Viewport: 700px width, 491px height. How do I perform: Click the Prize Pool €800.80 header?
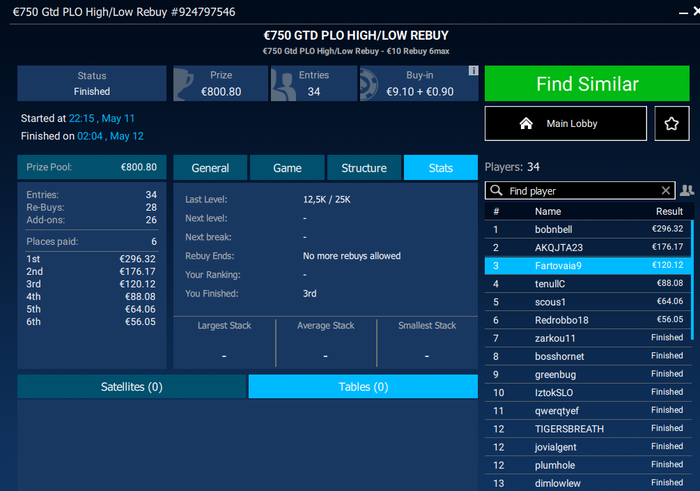coord(92,167)
